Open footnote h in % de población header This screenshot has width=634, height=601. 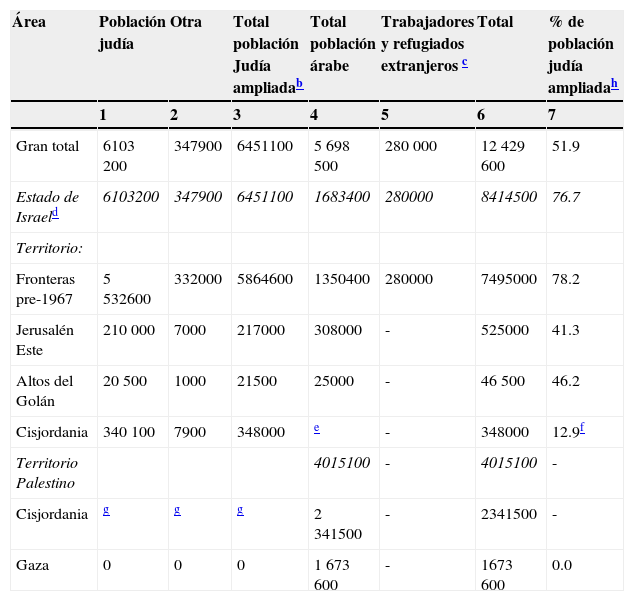point(614,86)
